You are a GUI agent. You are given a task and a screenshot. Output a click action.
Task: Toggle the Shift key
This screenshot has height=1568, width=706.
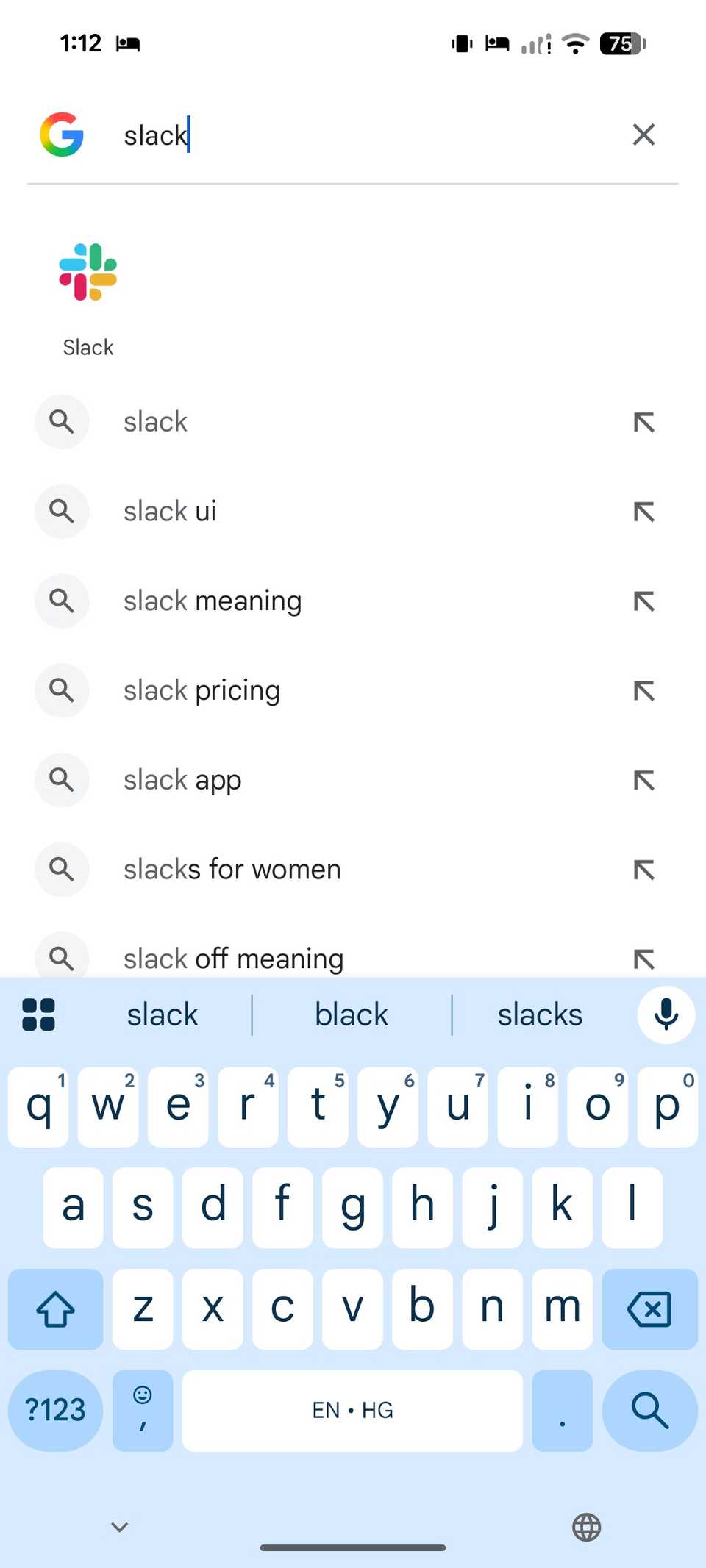coord(55,1309)
